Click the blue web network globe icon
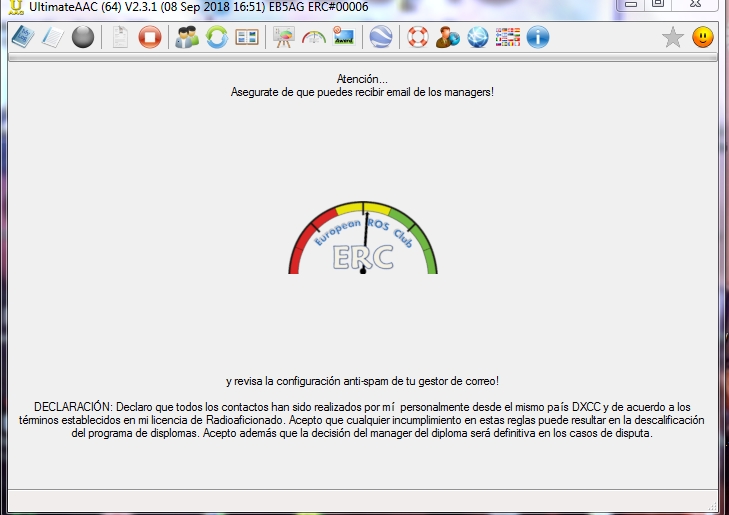729x515 pixels. (x=478, y=37)
